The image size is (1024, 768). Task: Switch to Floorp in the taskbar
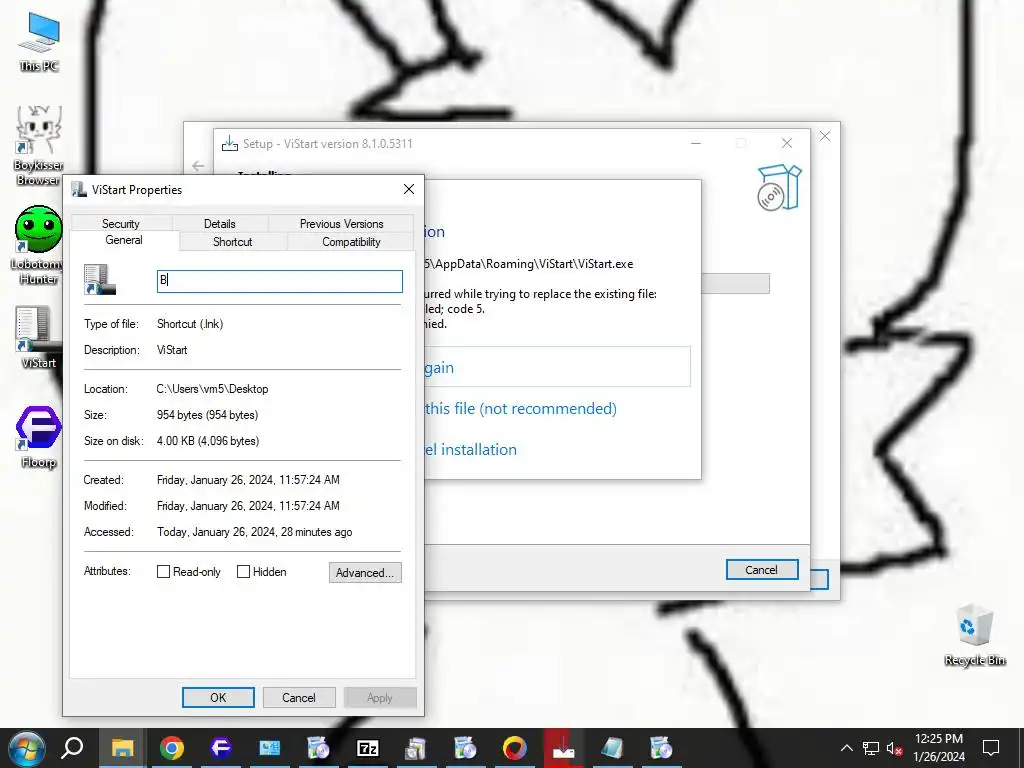(x=221, y=748)
